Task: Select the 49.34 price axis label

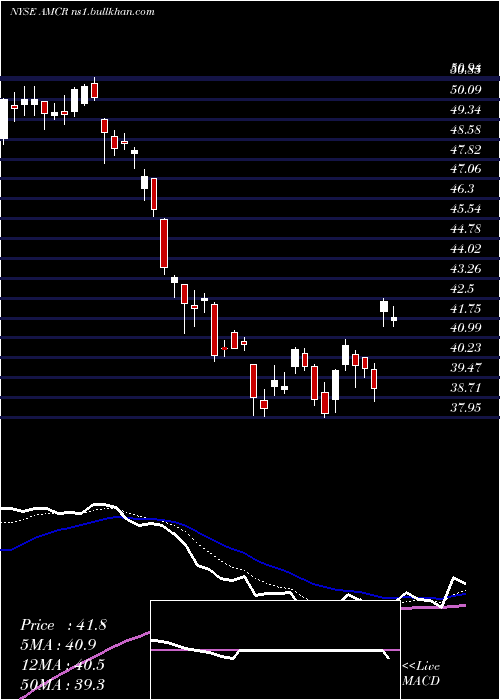Action: [x=466, y=110]
